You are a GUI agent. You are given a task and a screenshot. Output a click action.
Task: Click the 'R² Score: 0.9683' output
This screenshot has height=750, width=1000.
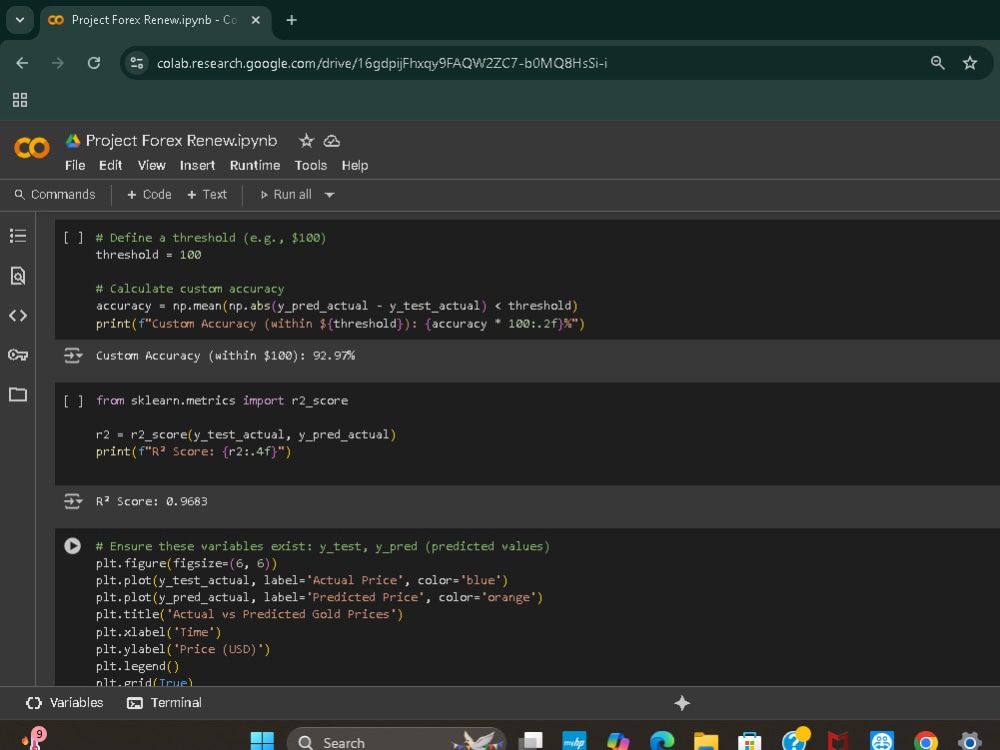point(152,501)
